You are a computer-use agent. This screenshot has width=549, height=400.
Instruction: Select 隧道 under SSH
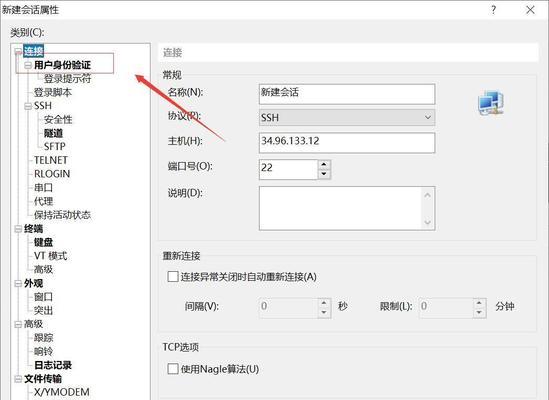click(53, 133)
